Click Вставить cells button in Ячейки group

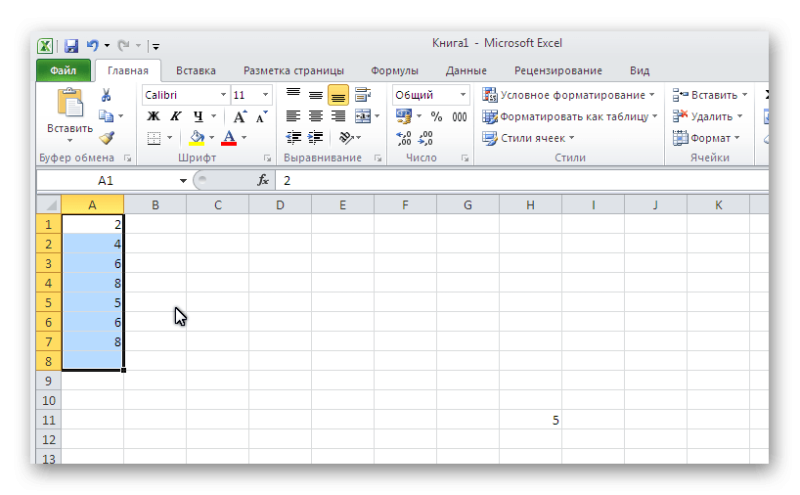click(710, 95)
